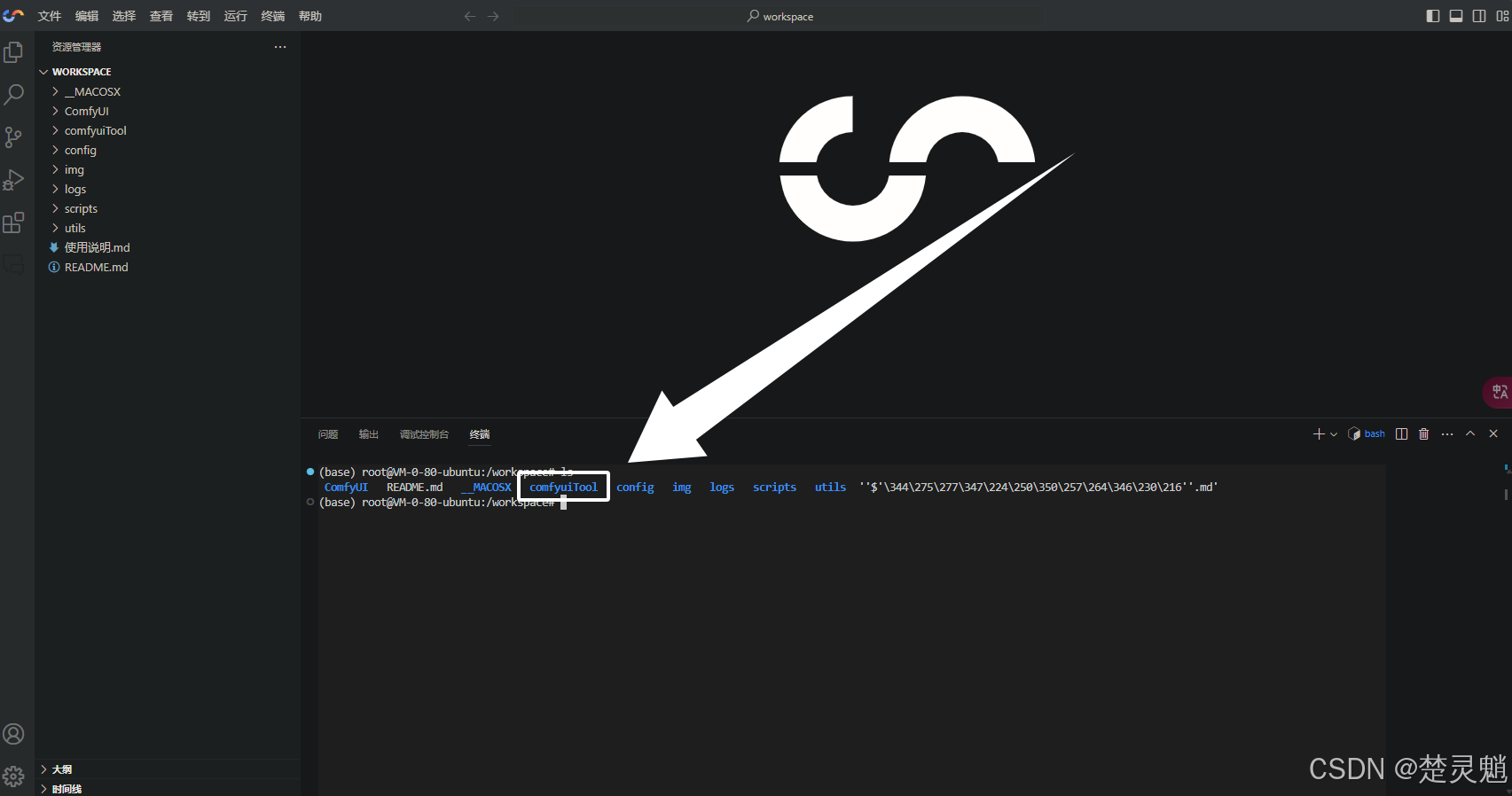The image size is (1512, 796).
Task: Toggle the secondary sidebar layout icon
Action: pyautogui.click(x=1479, y=16)
